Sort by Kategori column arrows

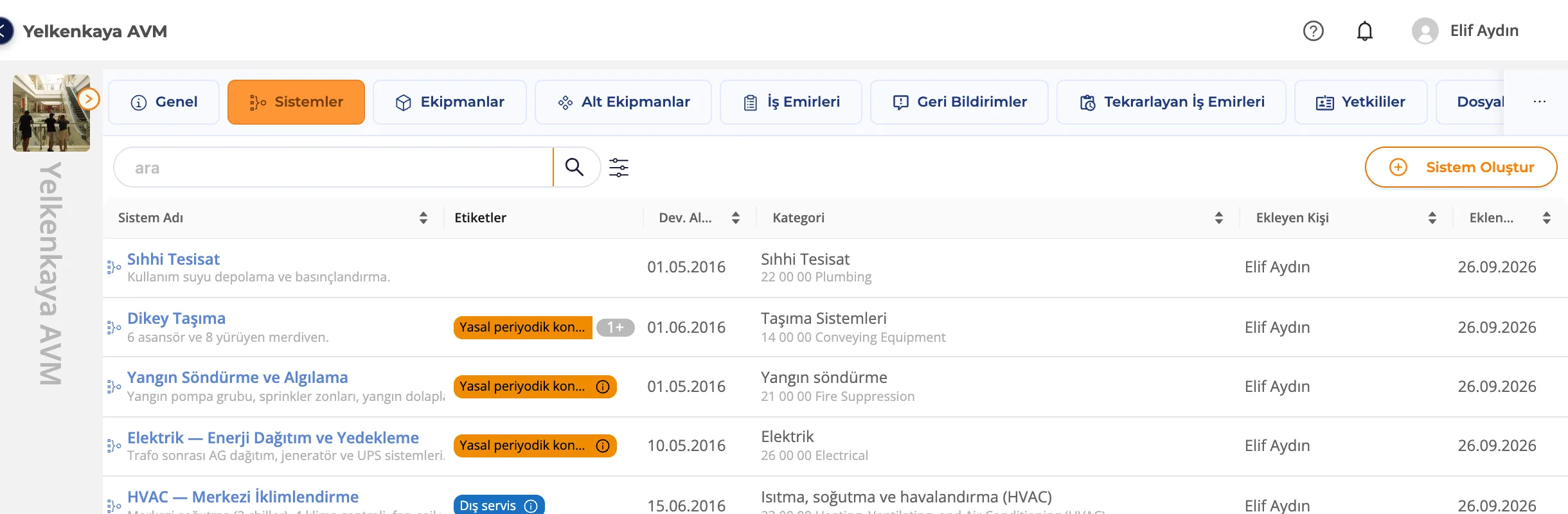pyautogui.click(x=1219, y=218)
